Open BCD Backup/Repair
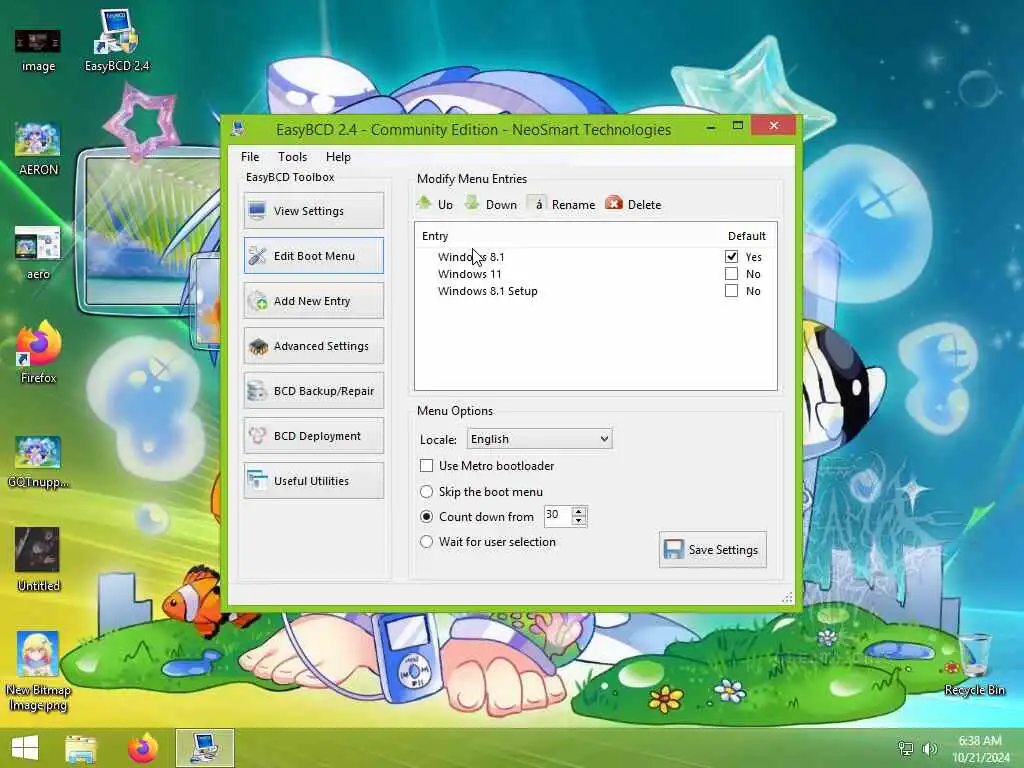1024x768 pixels. pos(314,391)
